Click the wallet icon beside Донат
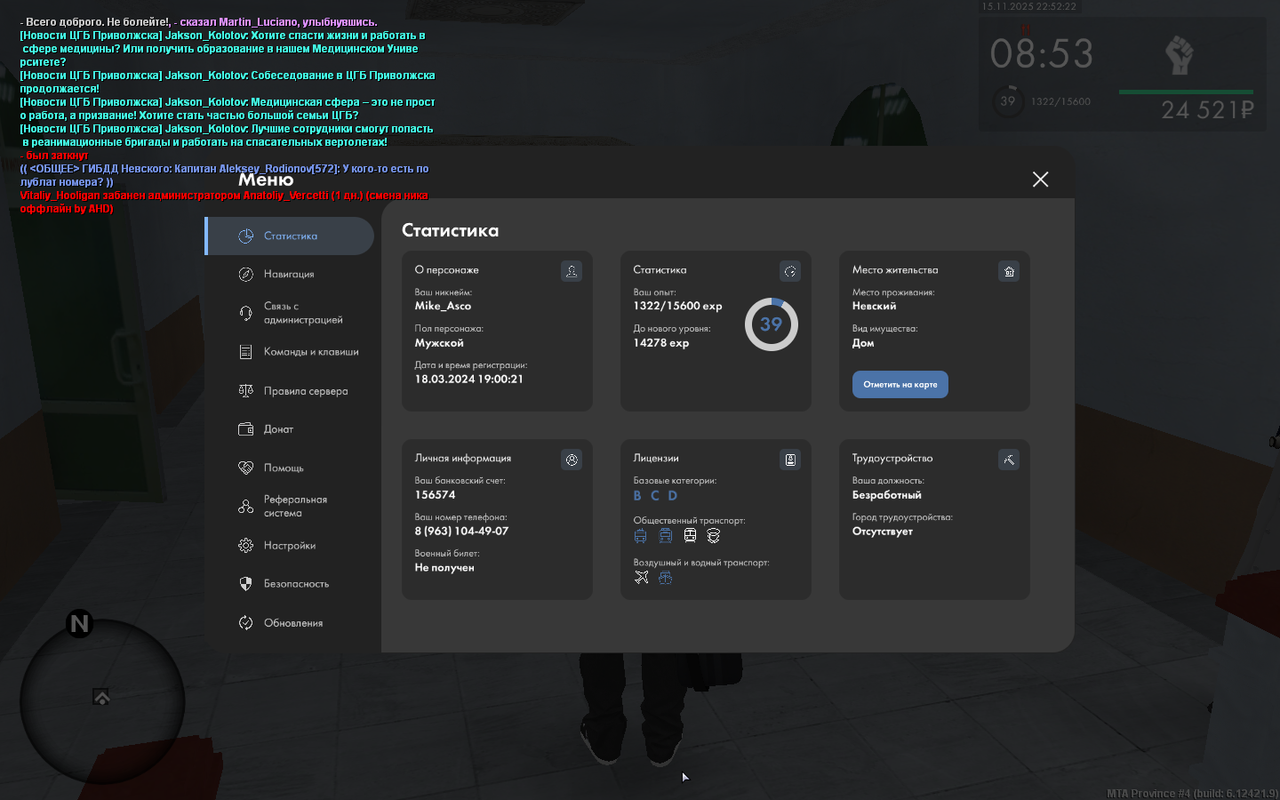Image resolution: width=1280 pixels, height=800 pixels. [246, 429]
